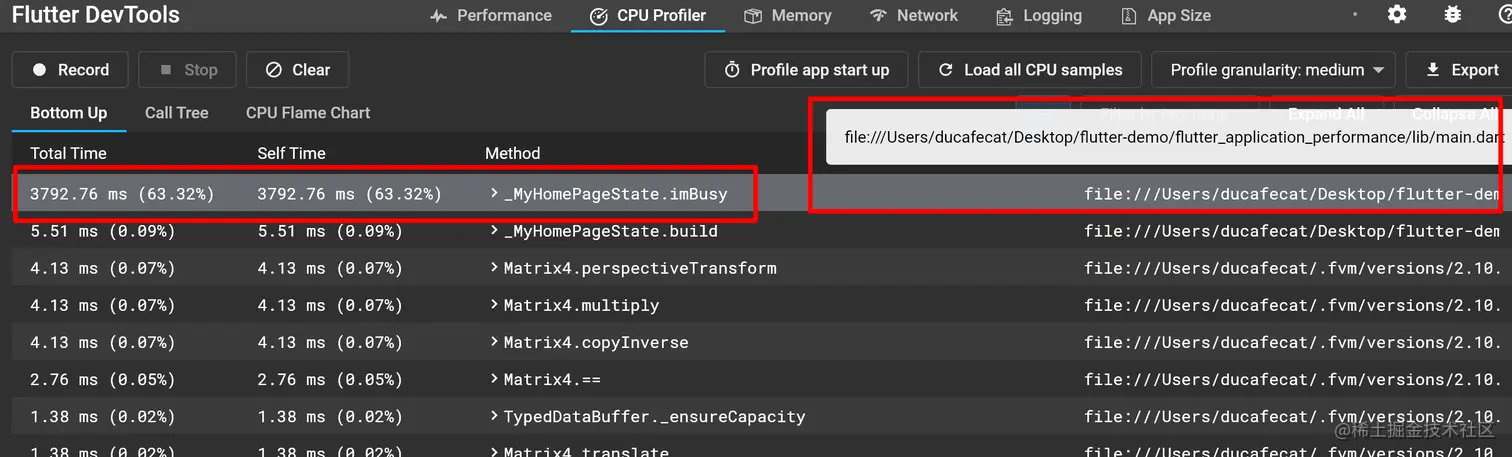Viewport: 1512px width, 457px height.
Task: Expand the Matrix4.perspectiveTransform row
Action: [494, 268]
